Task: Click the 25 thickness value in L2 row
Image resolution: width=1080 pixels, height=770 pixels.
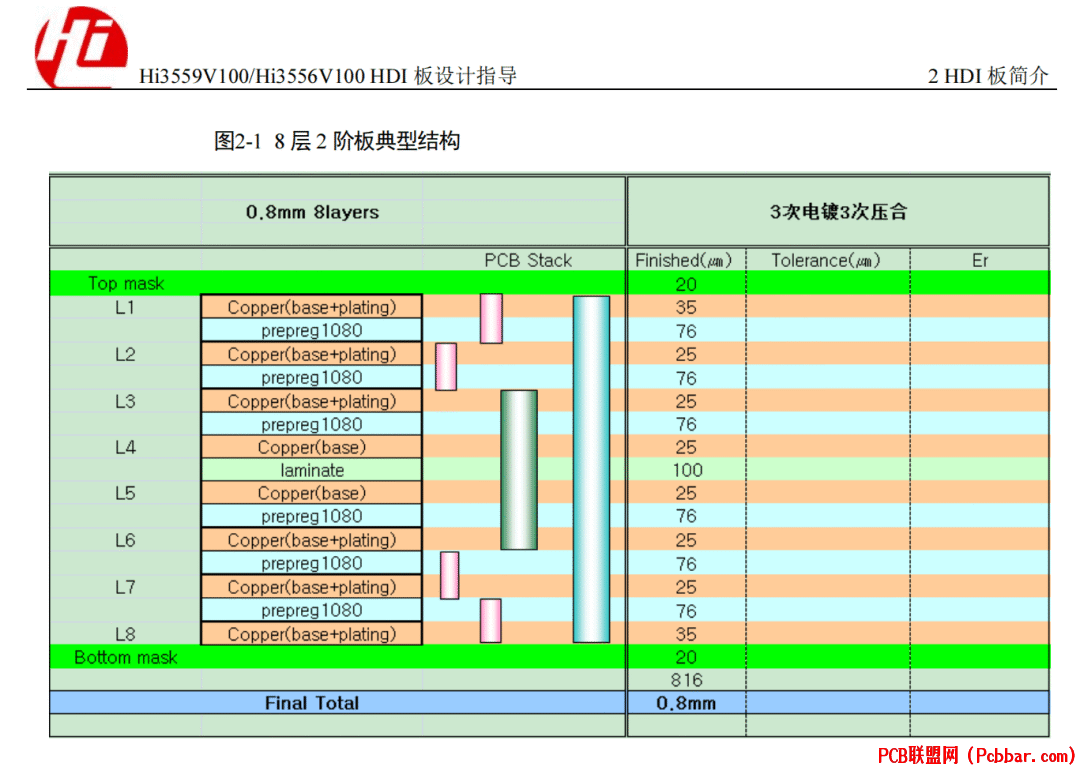Action: point(686,354)
